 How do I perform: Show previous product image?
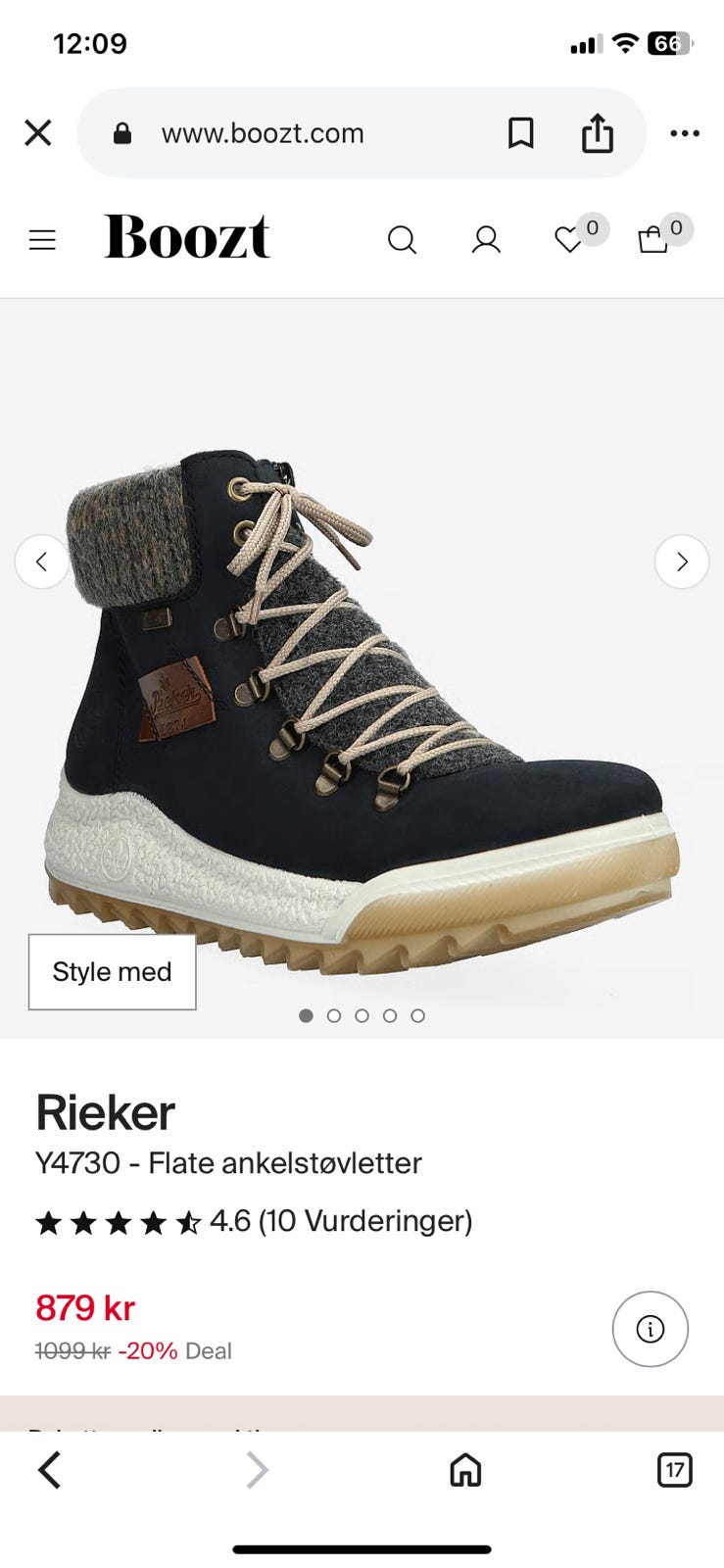click(42, 562)
